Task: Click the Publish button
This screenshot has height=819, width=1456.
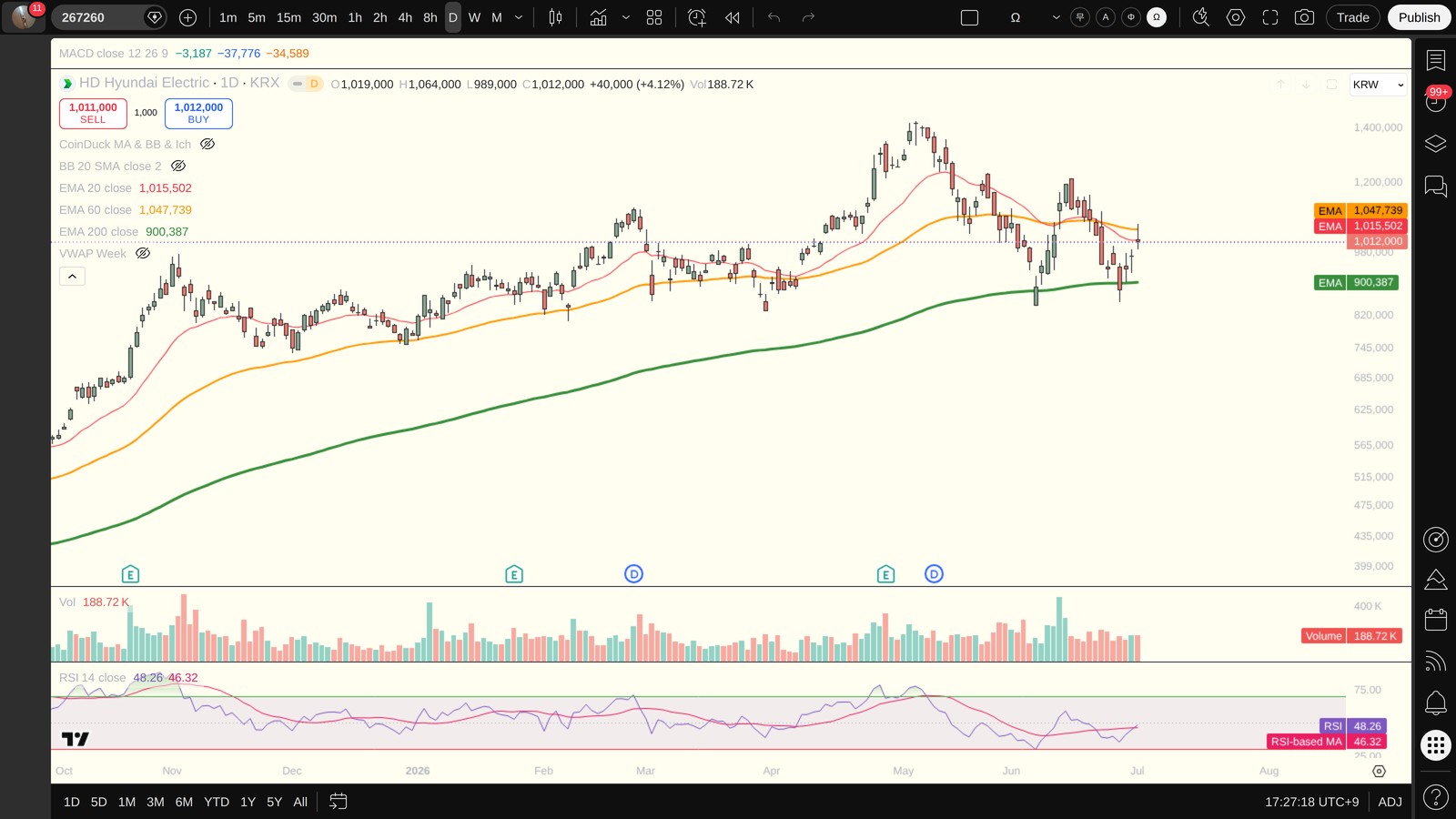Action: (x=1420, y=17)
